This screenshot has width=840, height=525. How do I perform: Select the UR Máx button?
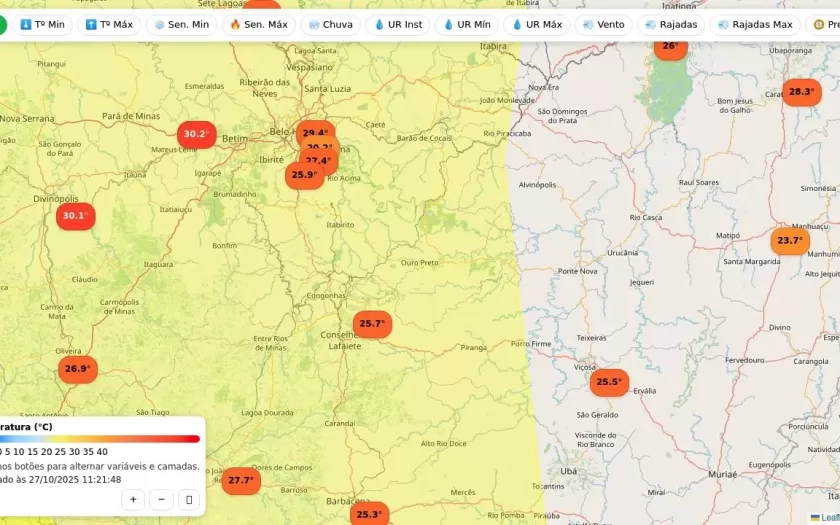(x=537, y=25)
